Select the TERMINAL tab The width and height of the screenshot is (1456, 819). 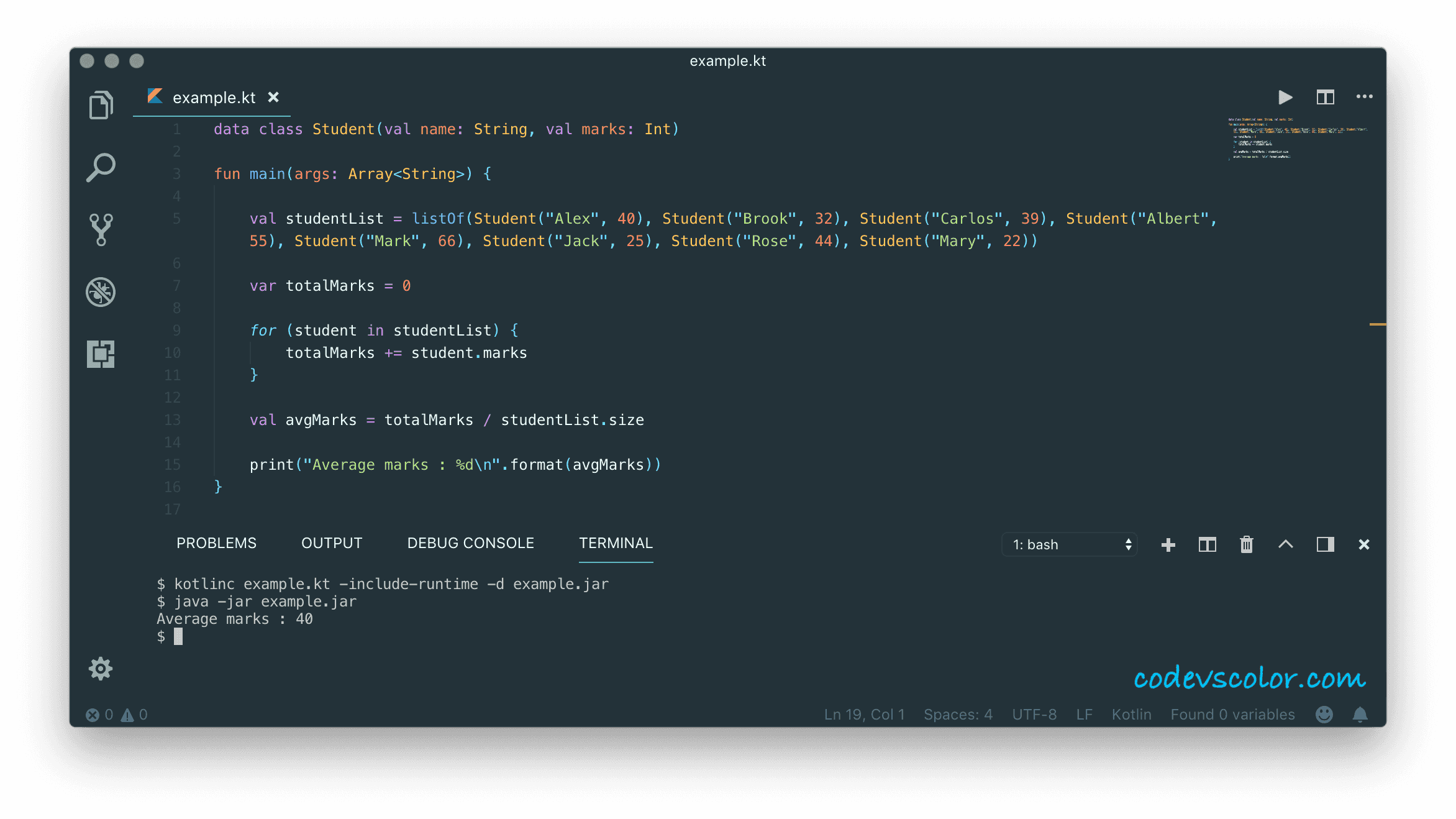(616, 543)
